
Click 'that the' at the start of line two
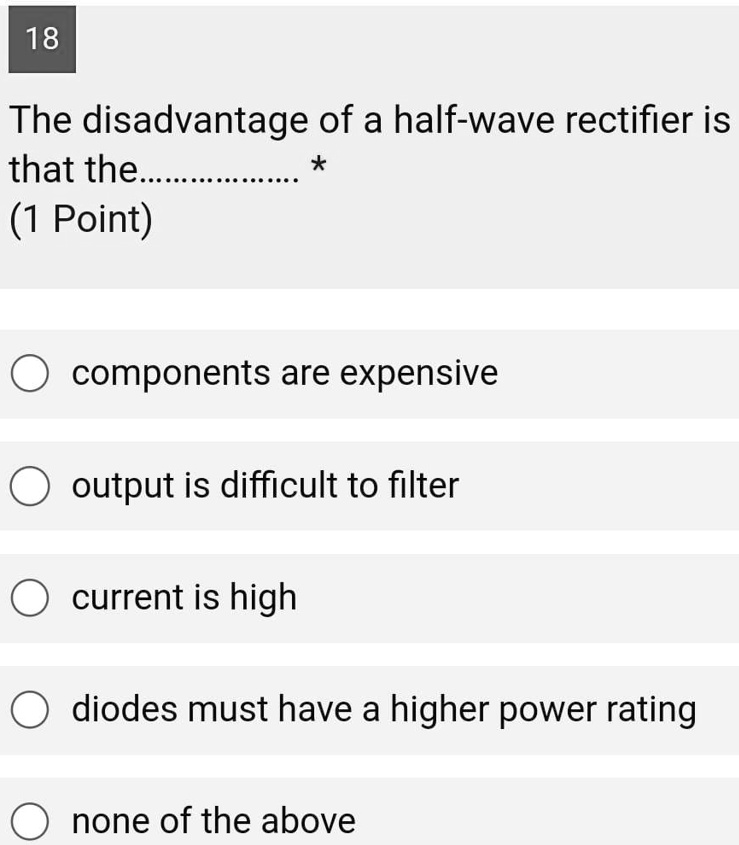[74, 170]
